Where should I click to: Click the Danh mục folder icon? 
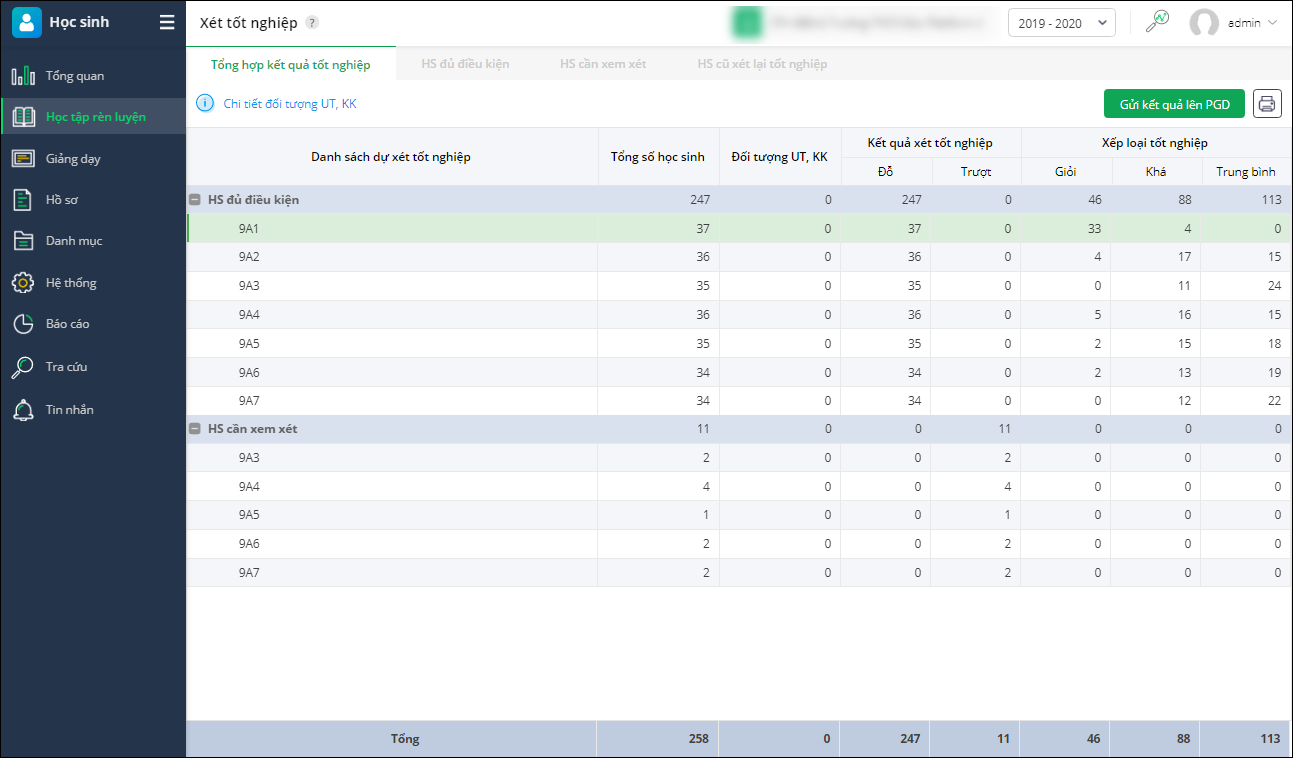(x=23, y=241)
